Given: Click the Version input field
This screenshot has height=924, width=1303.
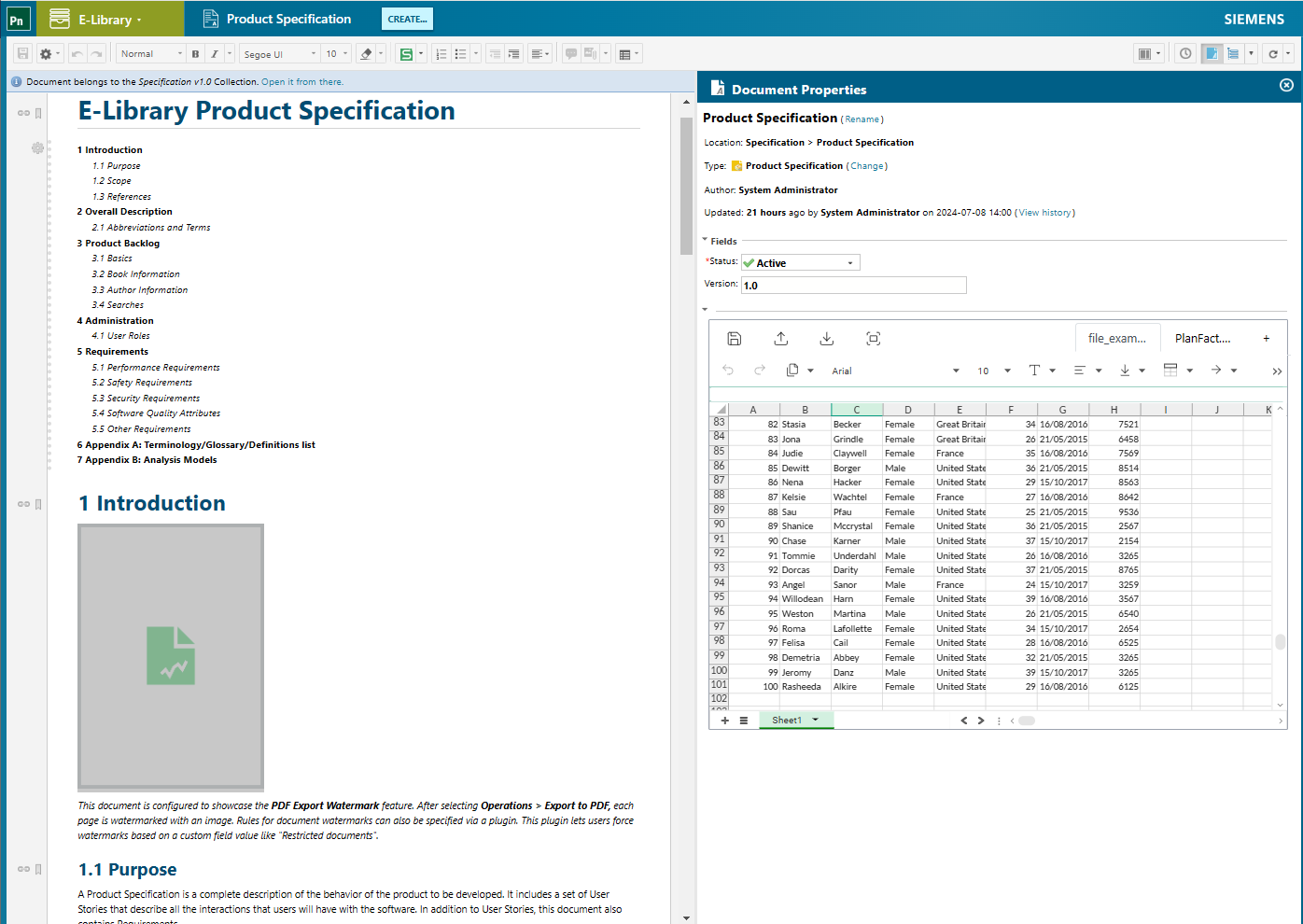Looking at the screenshot, I should click(x=853, y=285).
